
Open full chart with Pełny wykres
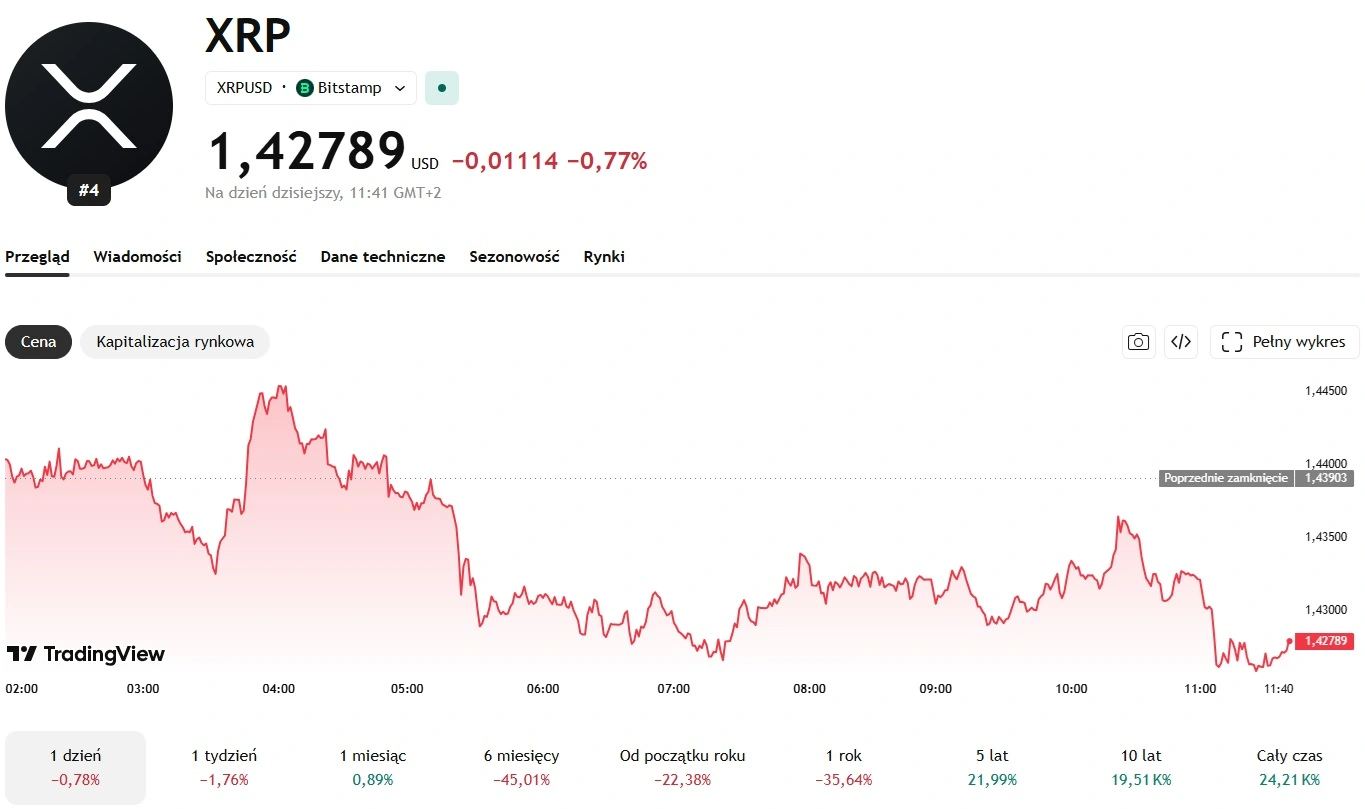[1285, 342]
